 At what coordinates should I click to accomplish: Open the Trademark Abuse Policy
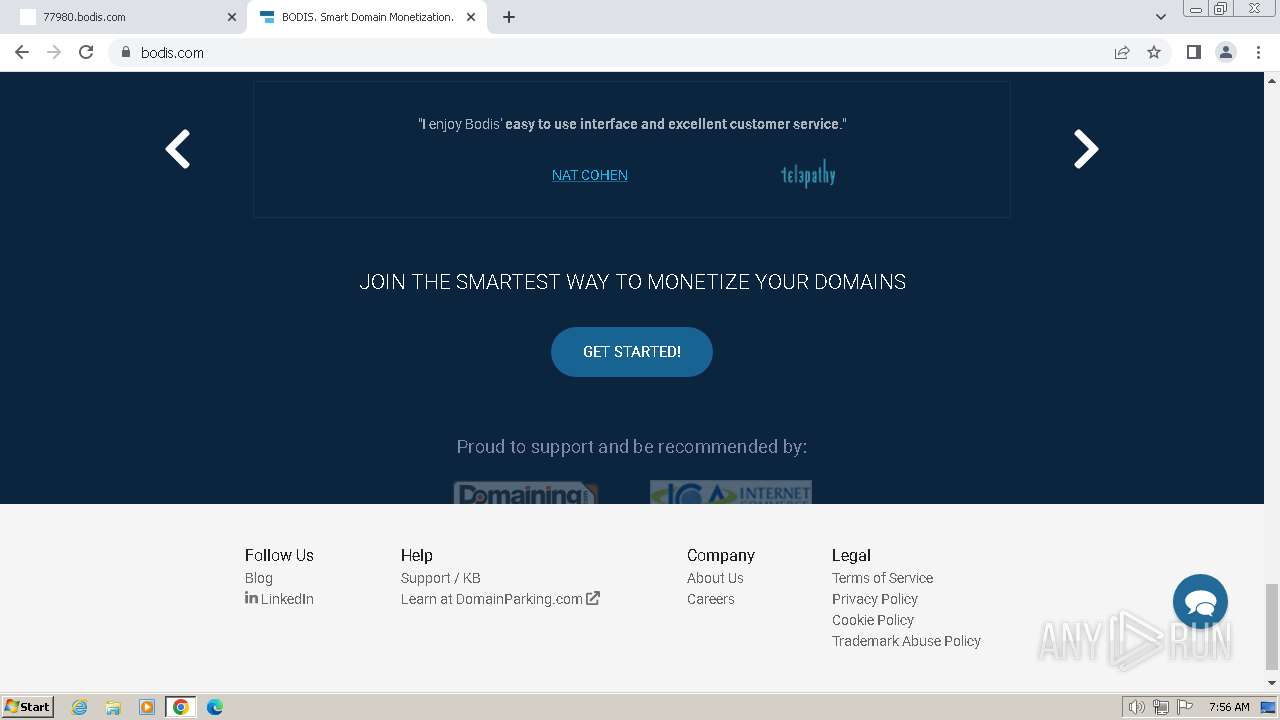906,641
